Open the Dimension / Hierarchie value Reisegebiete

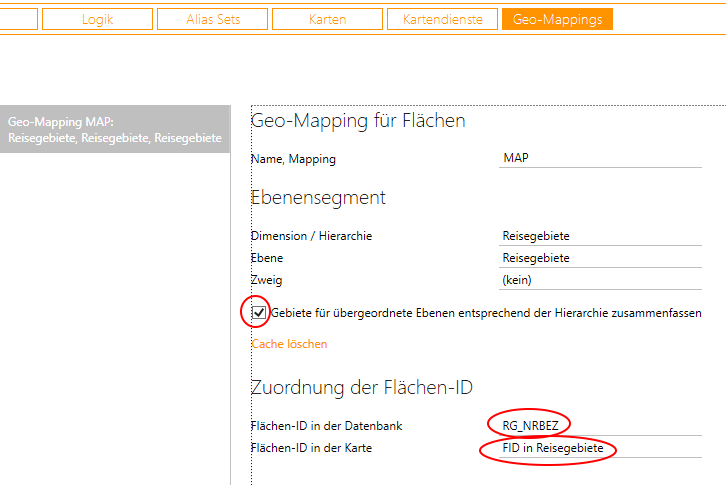(600, 236)
